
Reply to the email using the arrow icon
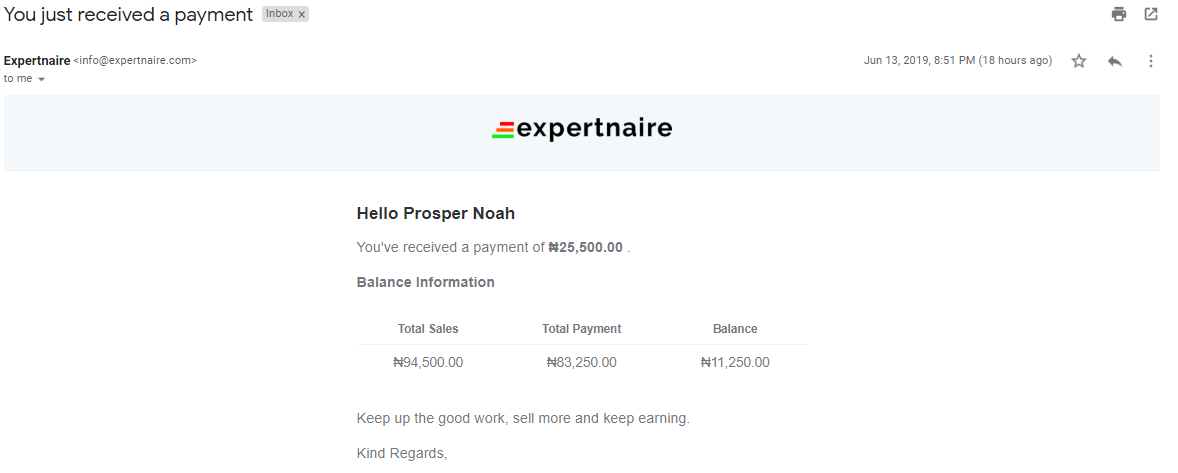1114,61
